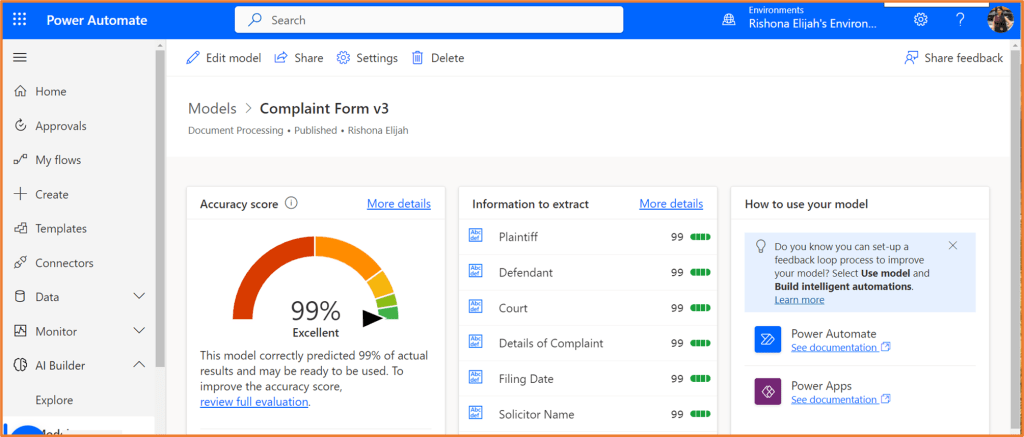Click the Power Apps logo tile
Screen dimensions: 1024x437
[x=767, y=392]
